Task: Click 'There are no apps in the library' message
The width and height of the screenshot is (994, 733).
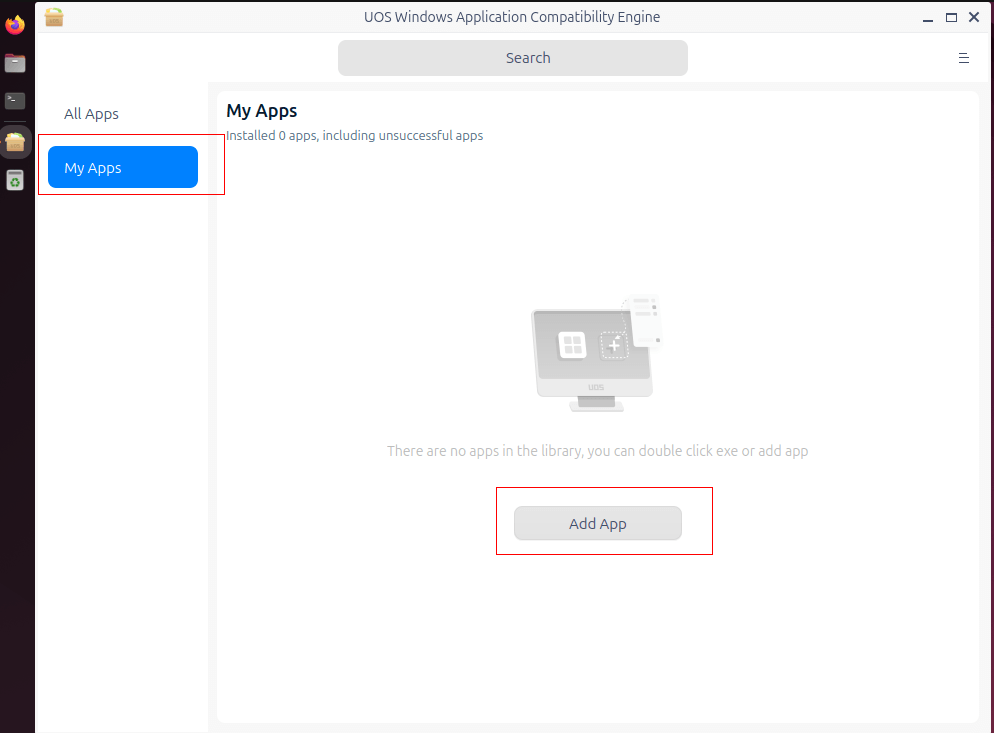Action: coord(597,451)
